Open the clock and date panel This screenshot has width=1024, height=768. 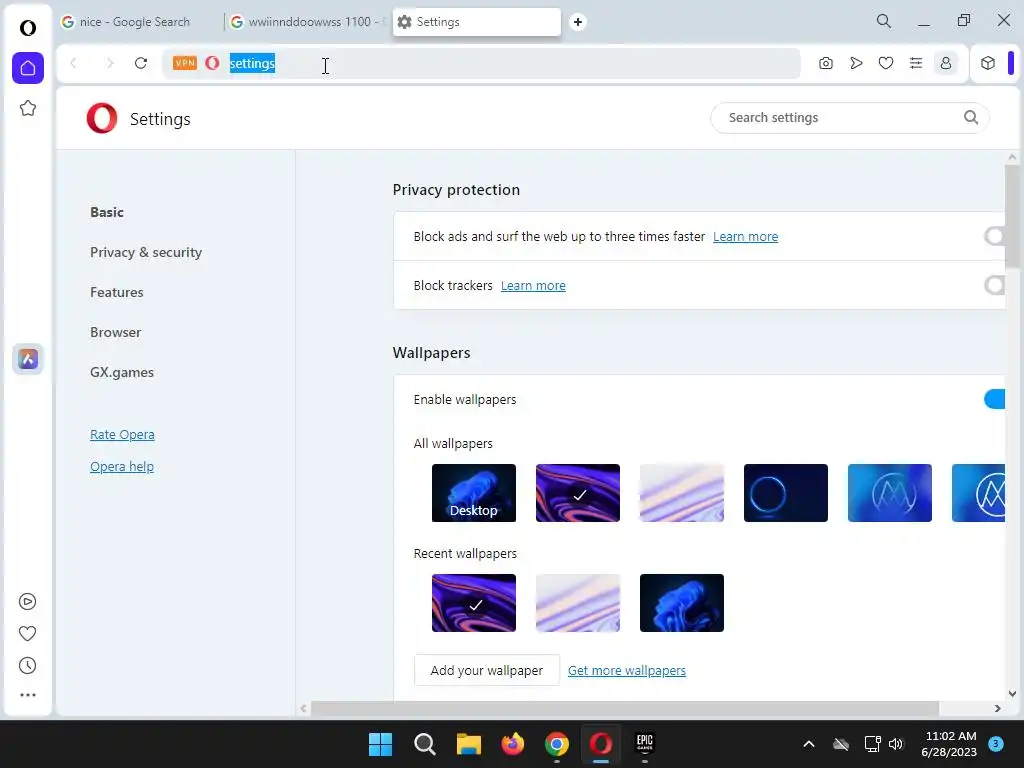(x=949, y=744)
